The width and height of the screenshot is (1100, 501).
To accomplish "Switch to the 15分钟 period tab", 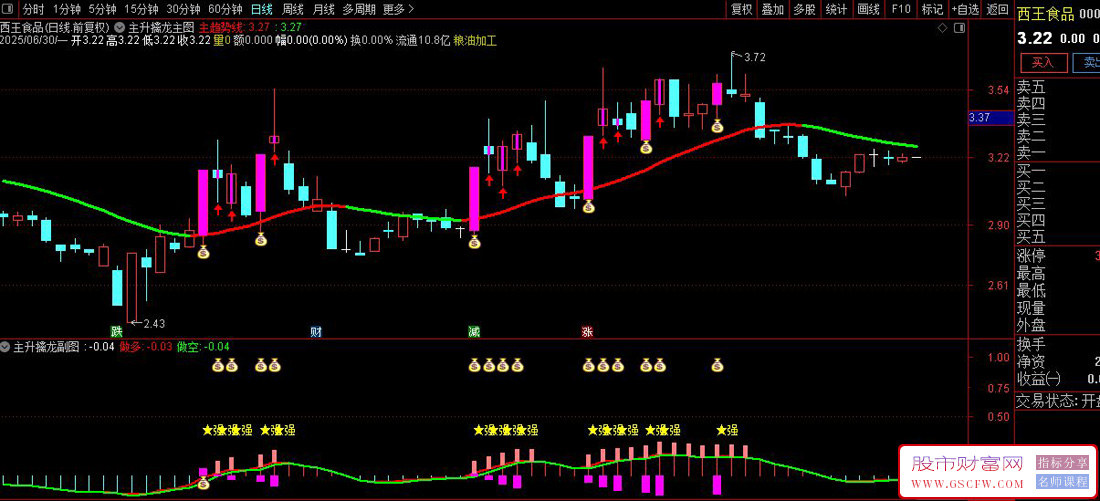I will 141,10.
